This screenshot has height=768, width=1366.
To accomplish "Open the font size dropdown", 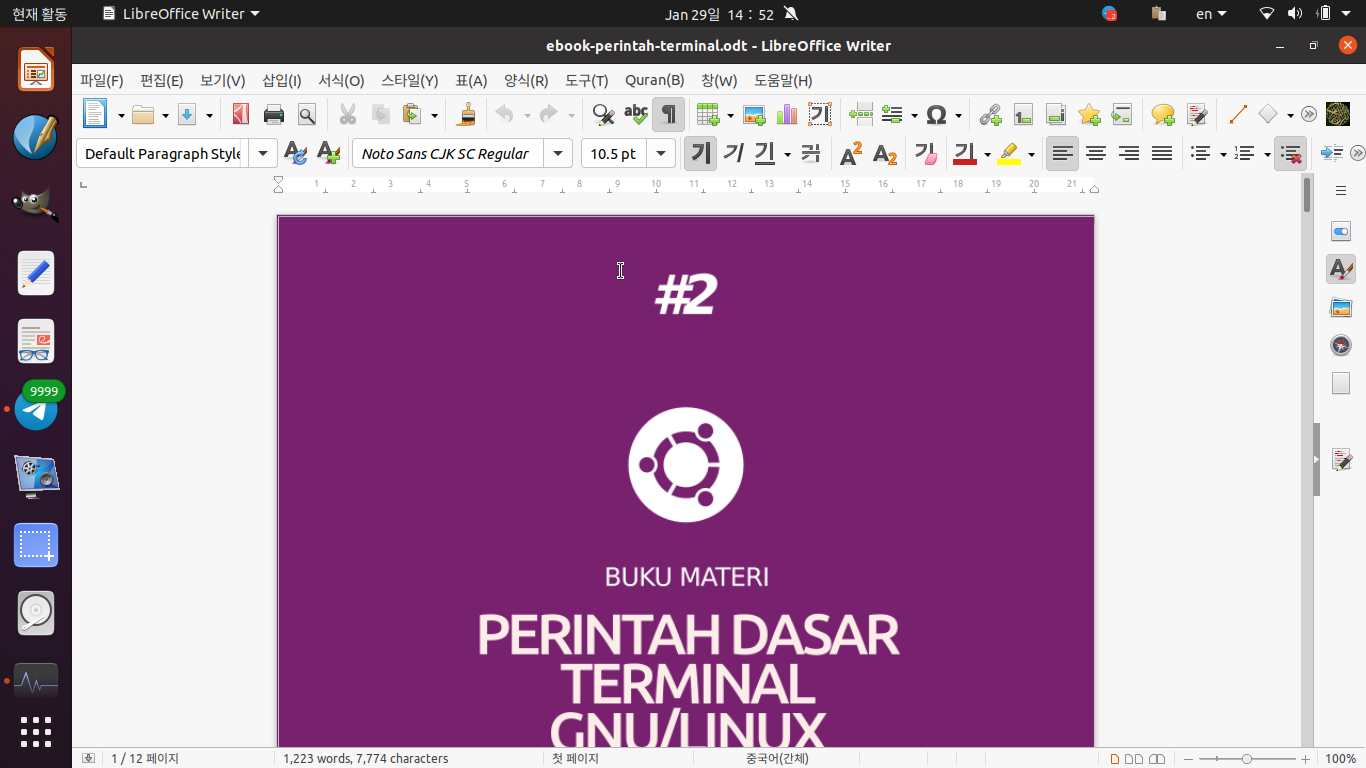I will [x=661, y=153].
